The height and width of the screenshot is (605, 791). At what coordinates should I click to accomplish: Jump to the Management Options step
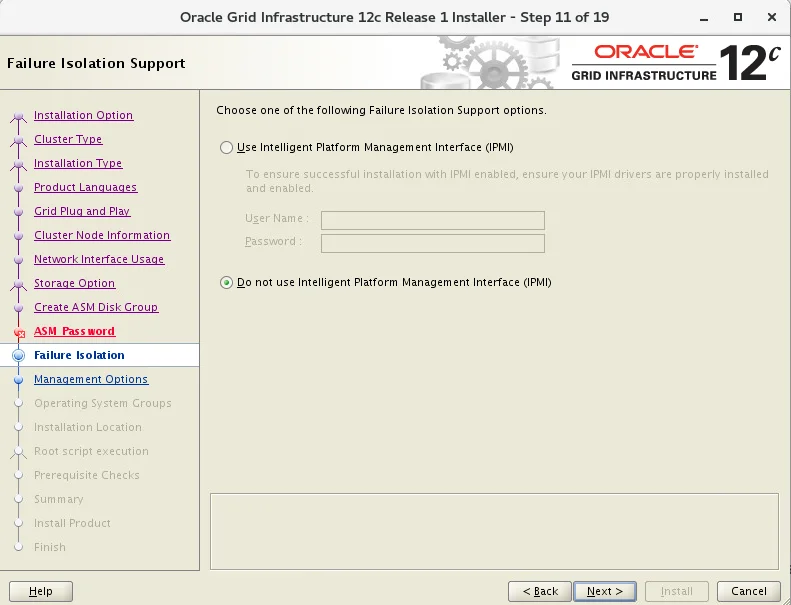(x=91, y=379)
